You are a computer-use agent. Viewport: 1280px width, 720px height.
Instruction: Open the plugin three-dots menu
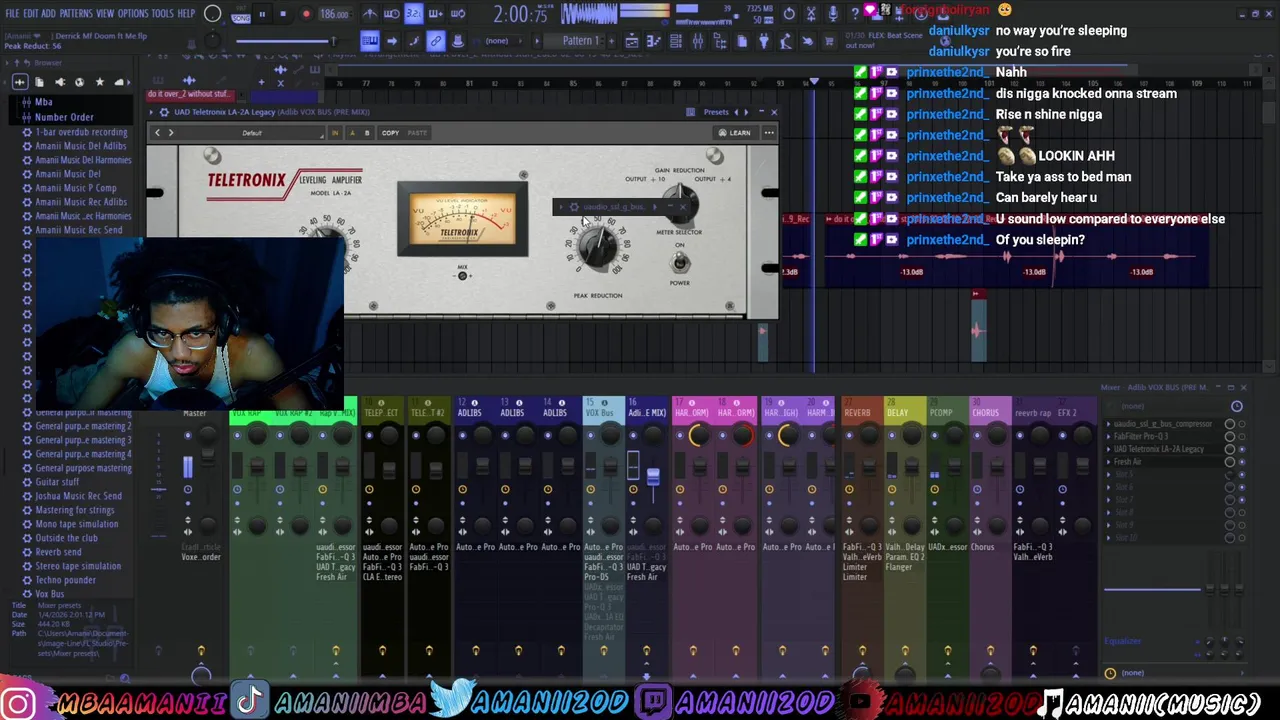coord(769,133)
